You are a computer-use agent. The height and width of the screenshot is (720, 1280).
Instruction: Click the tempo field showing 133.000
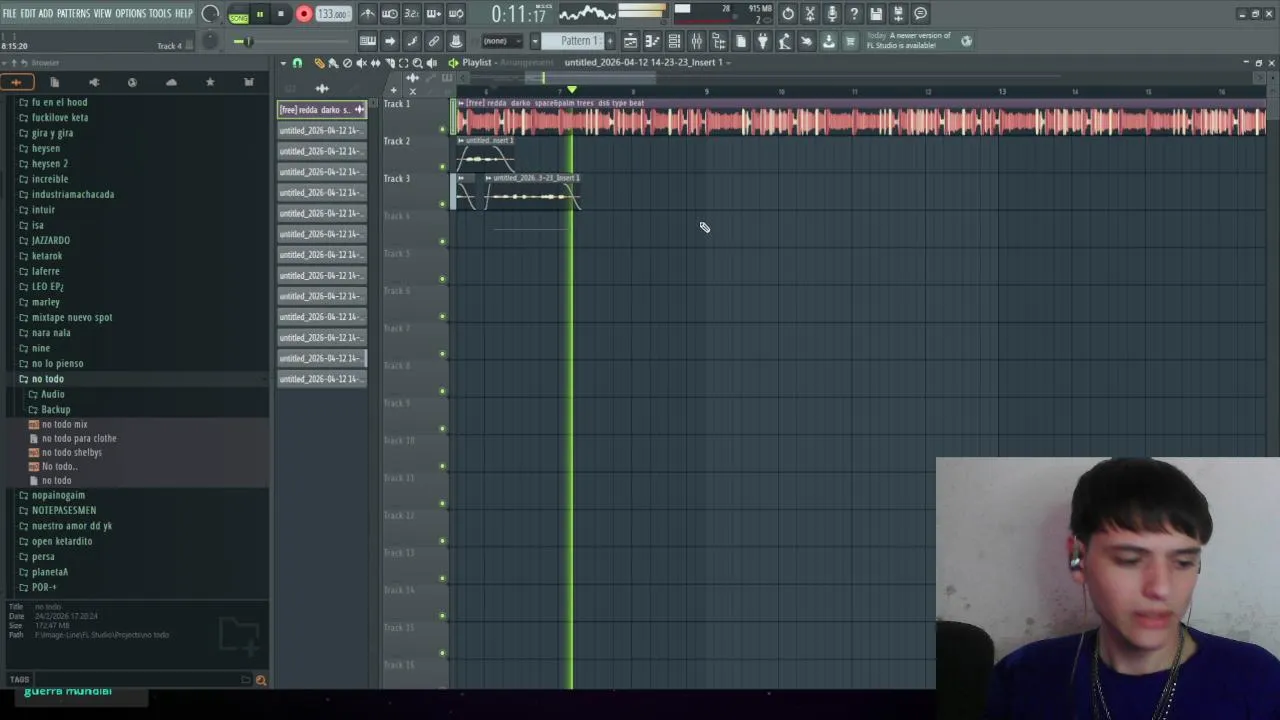click(333, 14)
